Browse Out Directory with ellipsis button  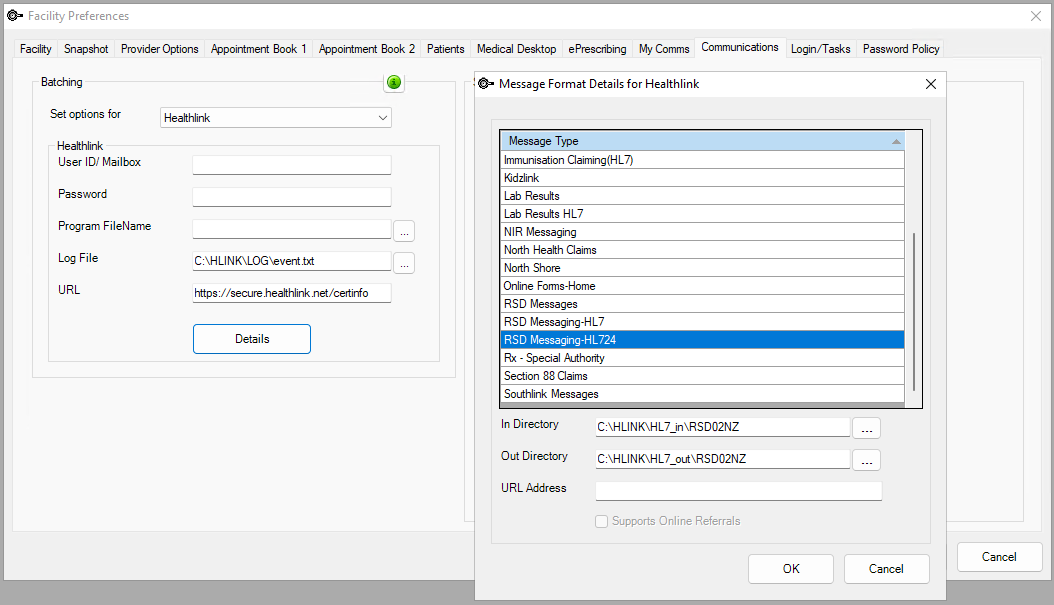pos(866,460)
